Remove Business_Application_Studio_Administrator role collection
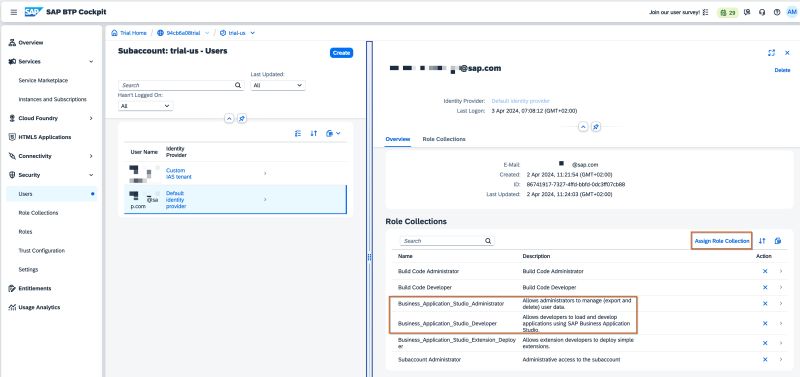 (x=765, y=304)
